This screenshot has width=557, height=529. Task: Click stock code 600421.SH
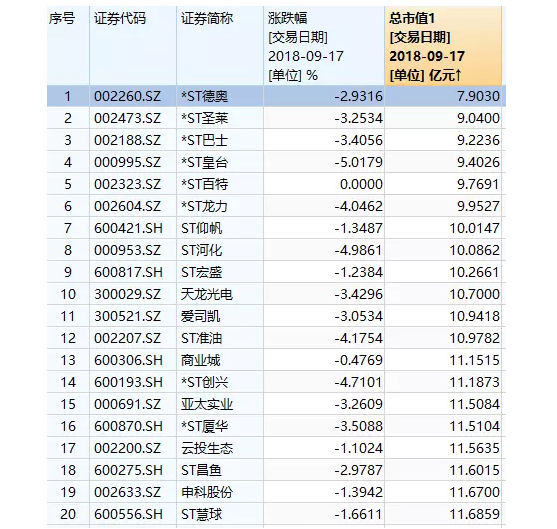coord(128,228)
